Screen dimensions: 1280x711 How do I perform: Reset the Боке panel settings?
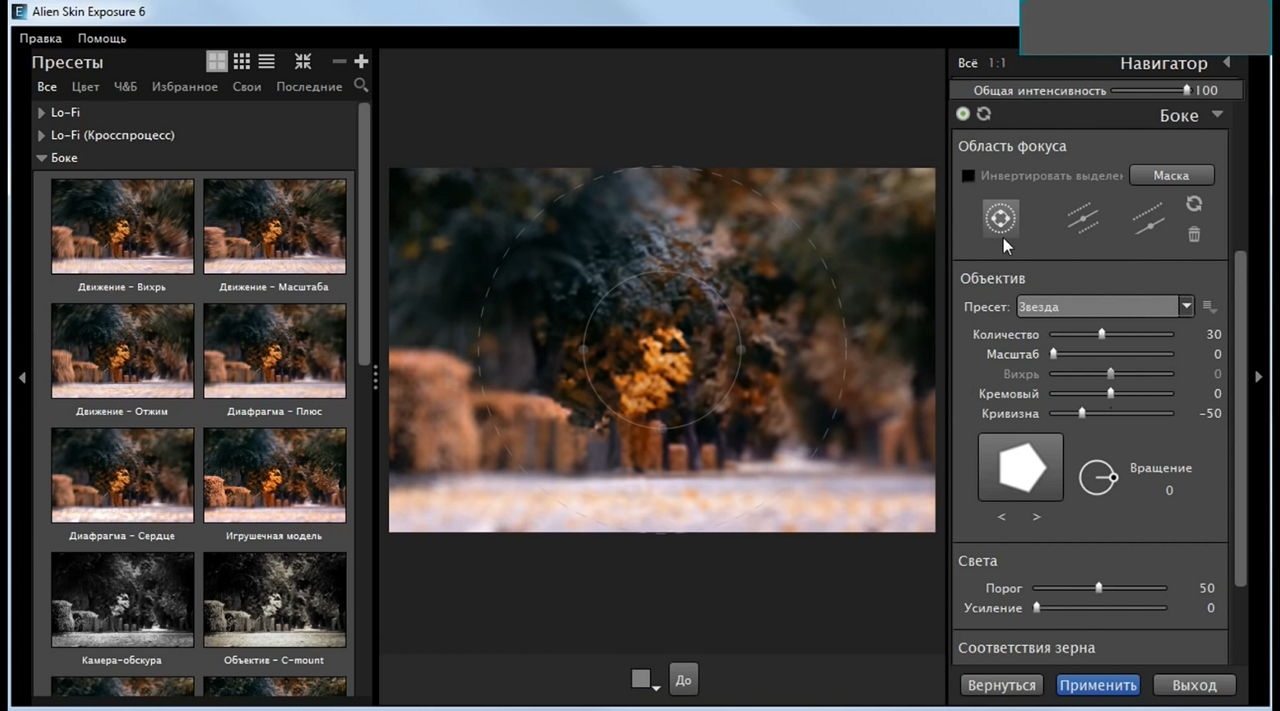(984, 114)
